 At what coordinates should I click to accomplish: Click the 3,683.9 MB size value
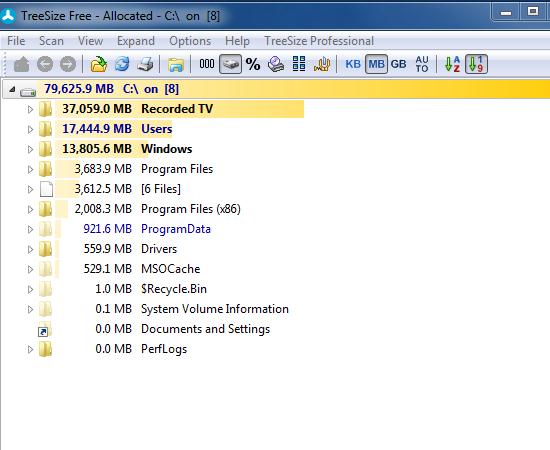[x=103, y=169]
